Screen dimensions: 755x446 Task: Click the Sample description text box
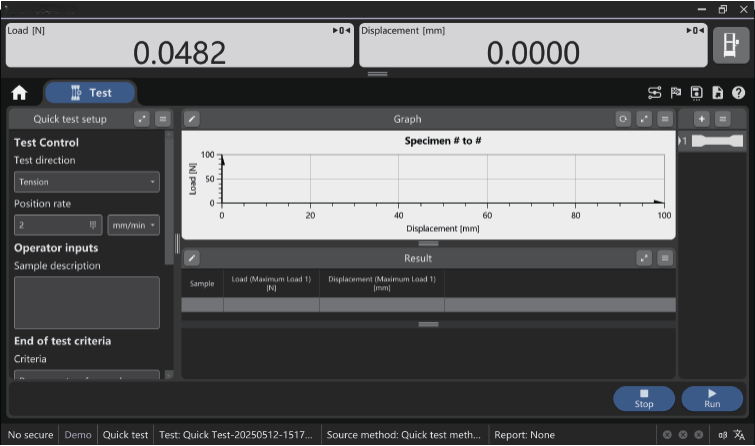[x=86, y=302]
